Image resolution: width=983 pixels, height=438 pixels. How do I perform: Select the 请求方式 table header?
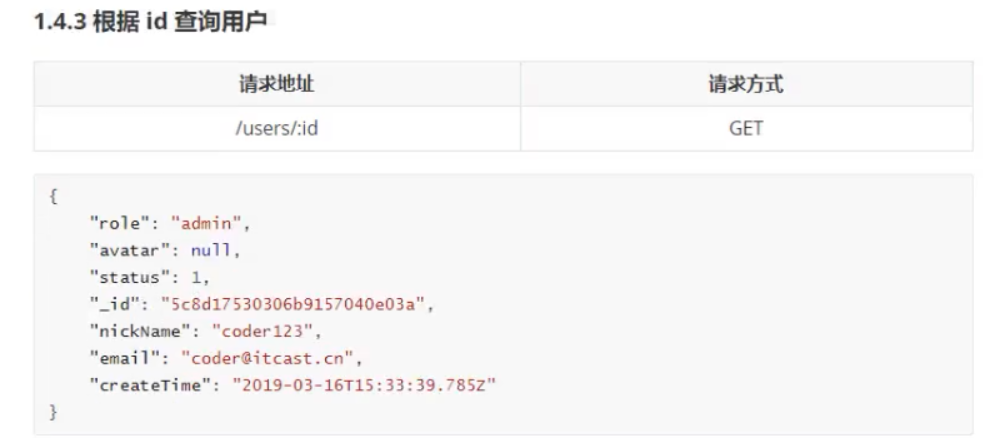pyautogui.click(x=746, y=84)
